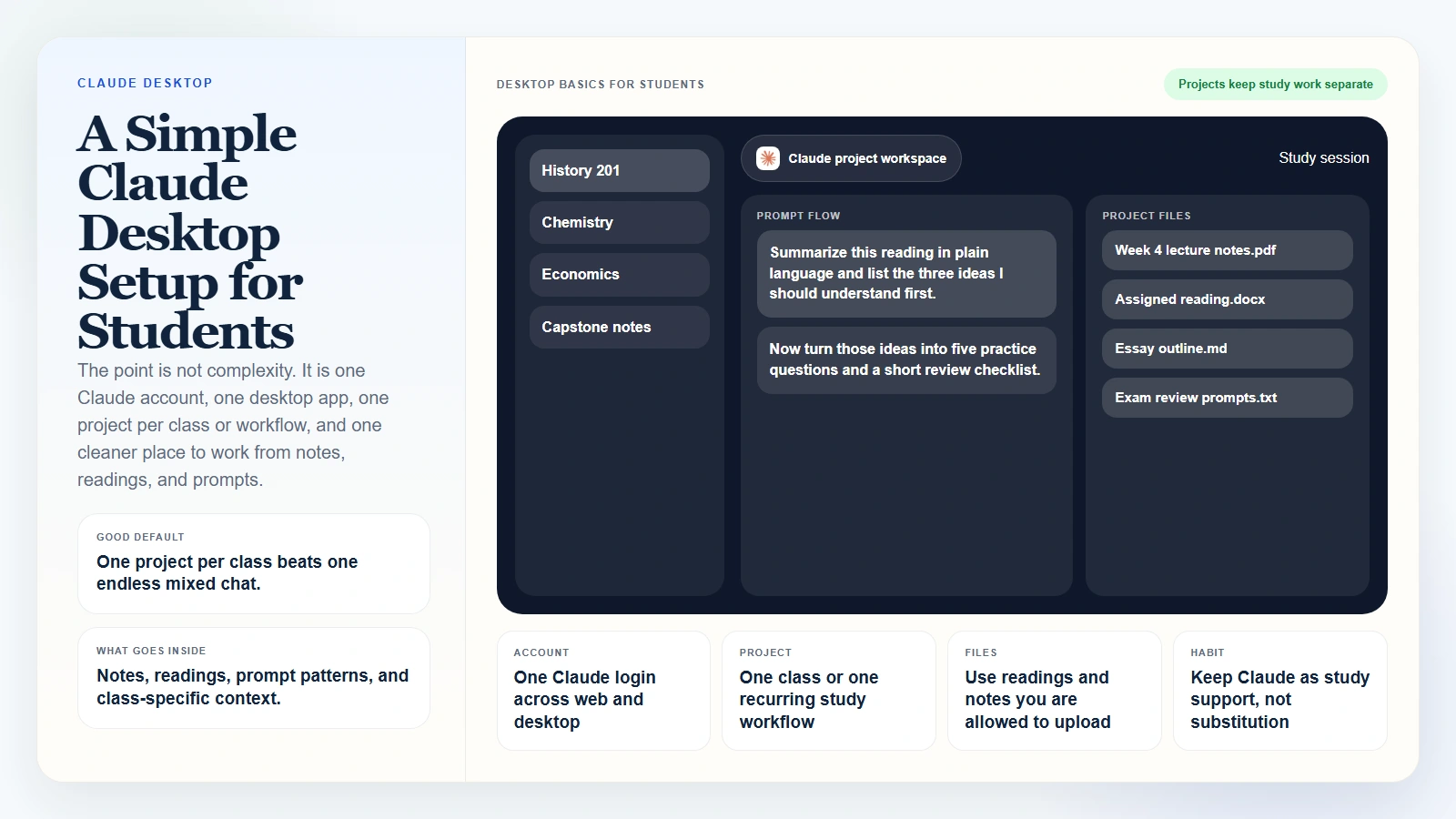The image size is (1456, 819).
Task: Open Assigned reading.docx file
Action: click(x=1227, y=299)
